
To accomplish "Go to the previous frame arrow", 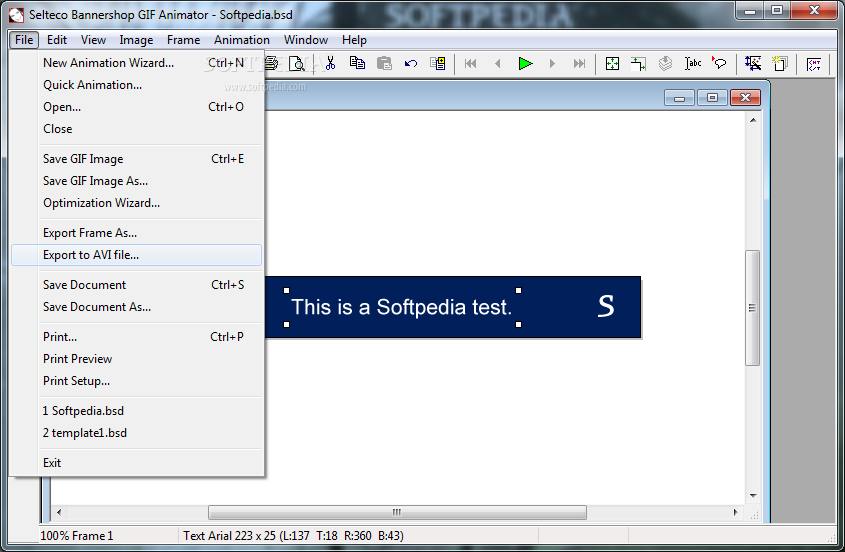I will tap(497, 64).
